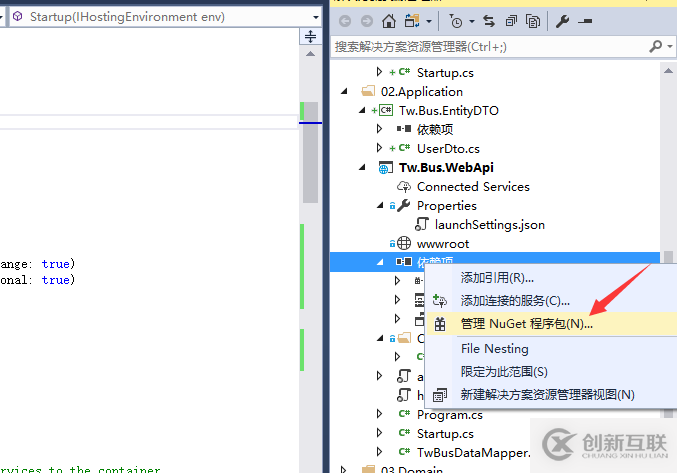Select the Properties folder
The height and width of the screenshot is (473, 677).
446,205
